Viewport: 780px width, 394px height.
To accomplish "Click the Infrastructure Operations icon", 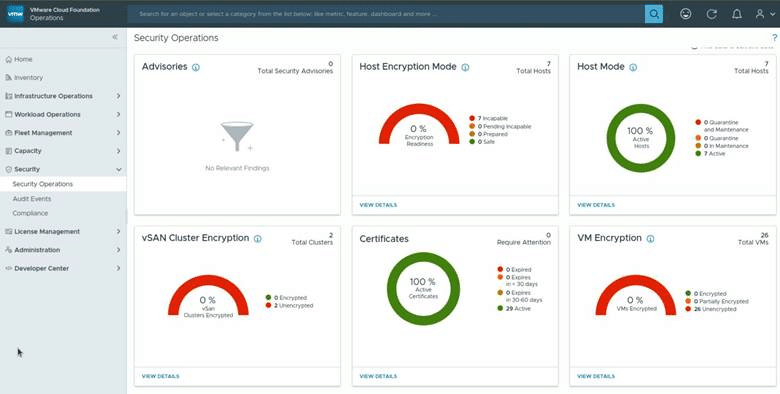I will pos(8,96).
